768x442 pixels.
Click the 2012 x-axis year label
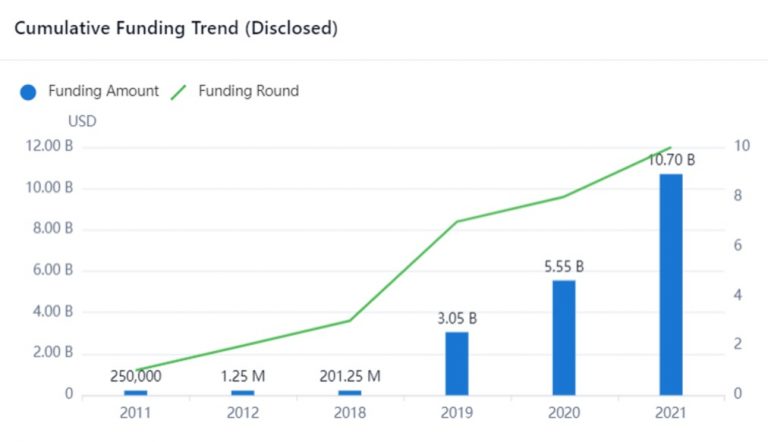243,413
